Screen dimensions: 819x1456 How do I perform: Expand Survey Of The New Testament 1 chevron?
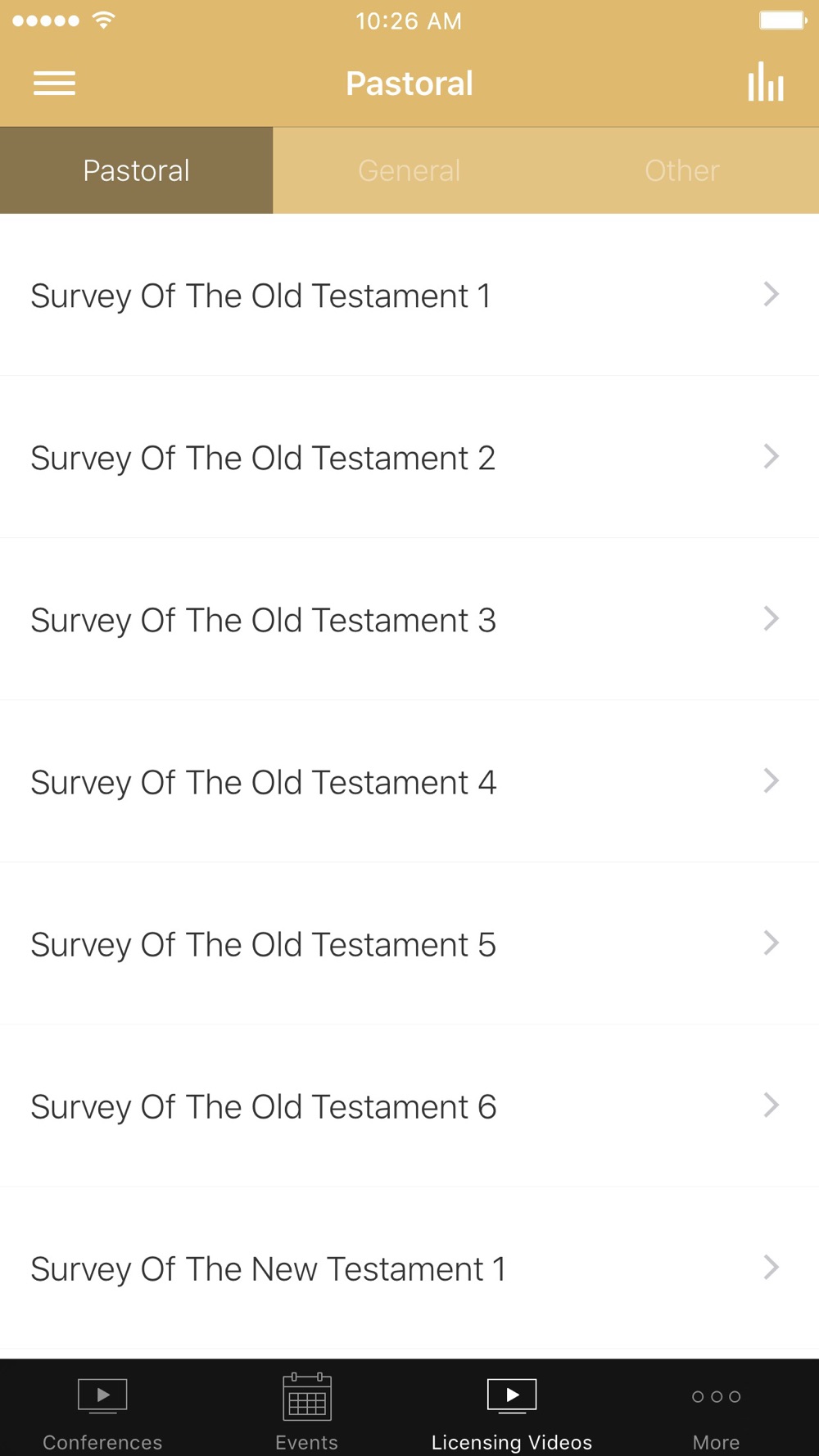[771, 1267]
